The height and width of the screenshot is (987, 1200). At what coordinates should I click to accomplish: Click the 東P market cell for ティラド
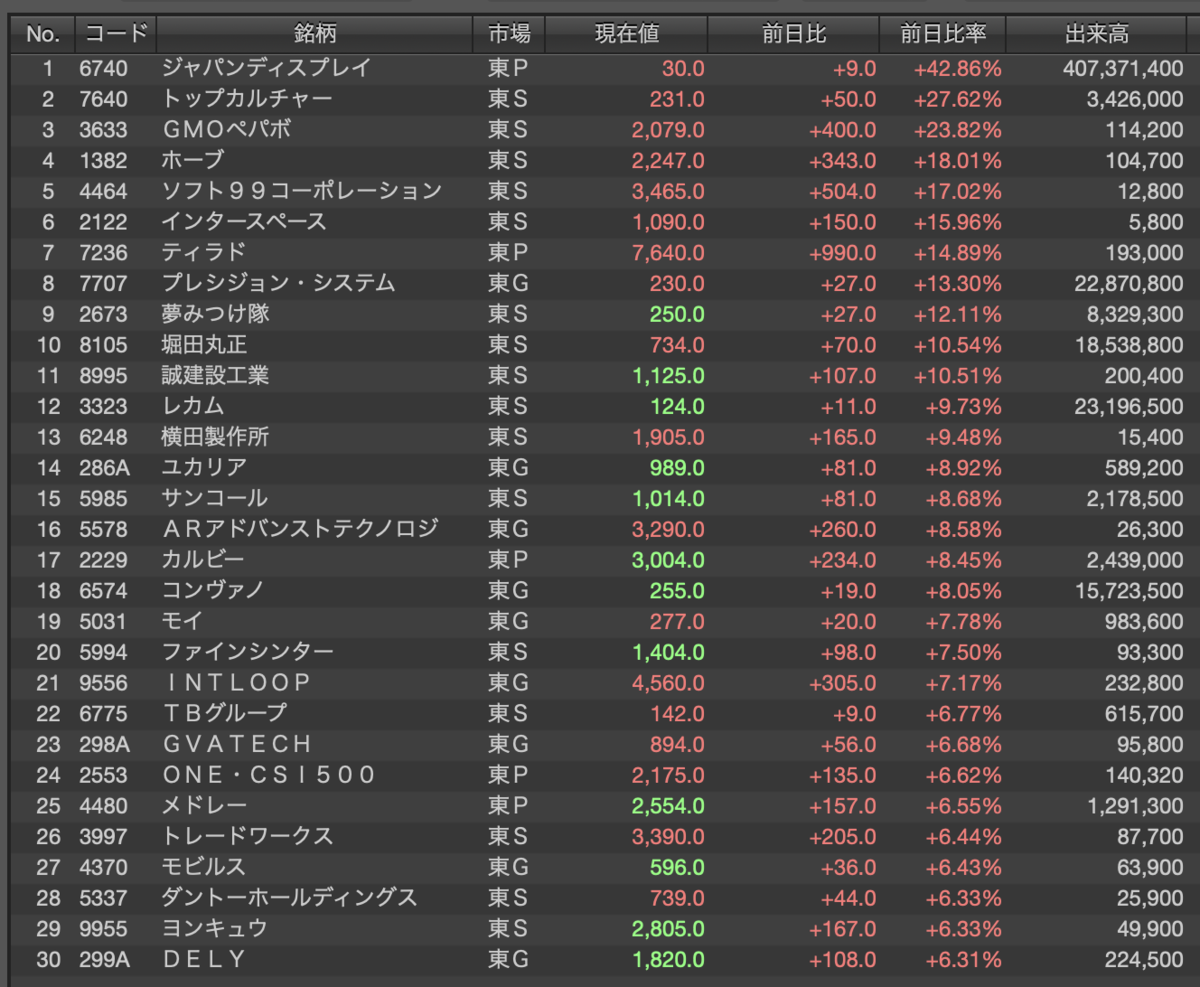[507, 252]
